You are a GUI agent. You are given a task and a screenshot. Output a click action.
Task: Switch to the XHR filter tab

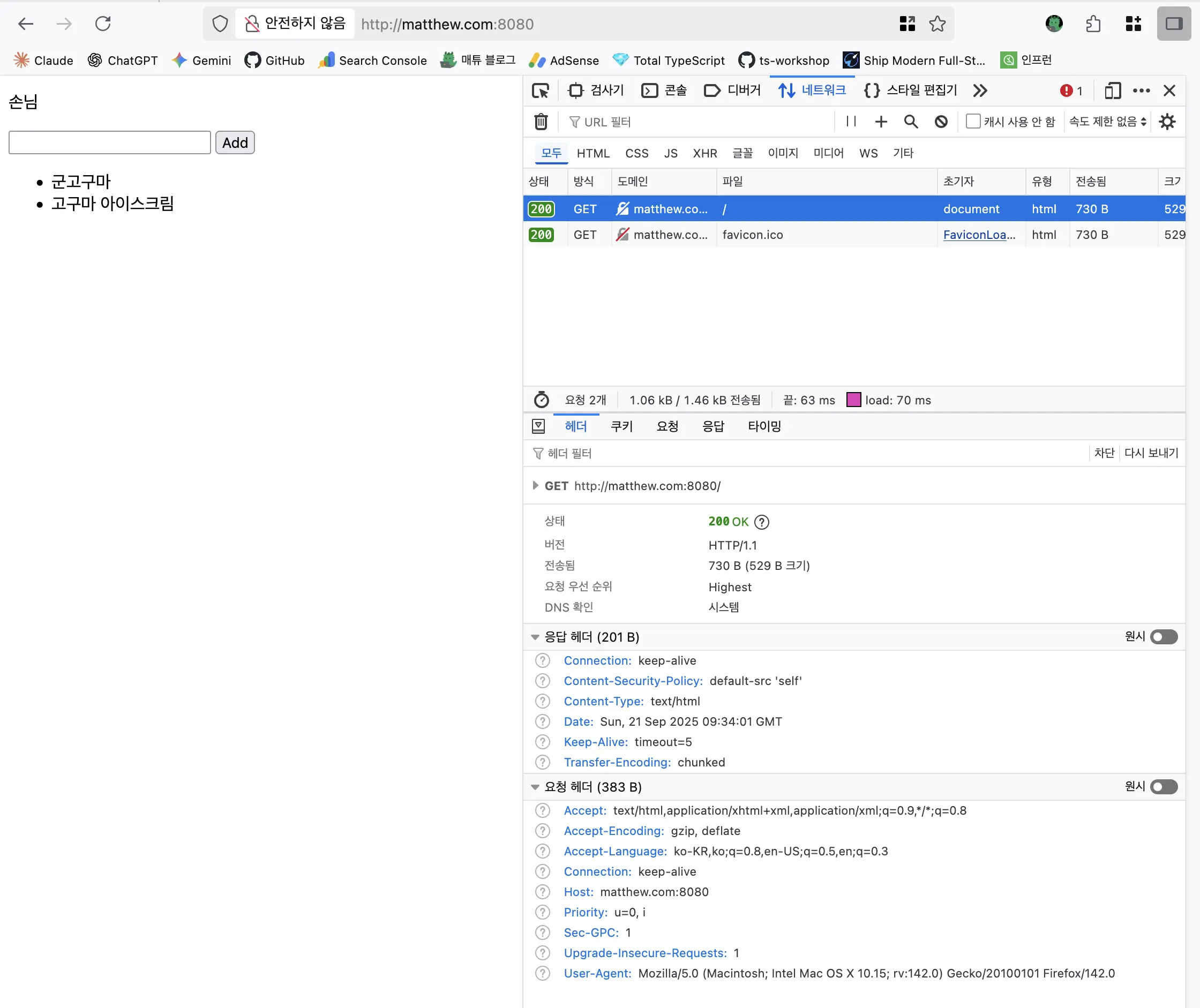tap(704, 153)
